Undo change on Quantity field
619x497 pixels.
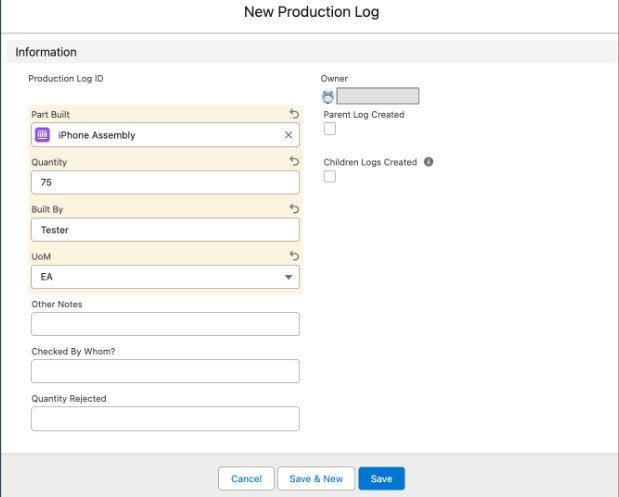click(294, 161)
